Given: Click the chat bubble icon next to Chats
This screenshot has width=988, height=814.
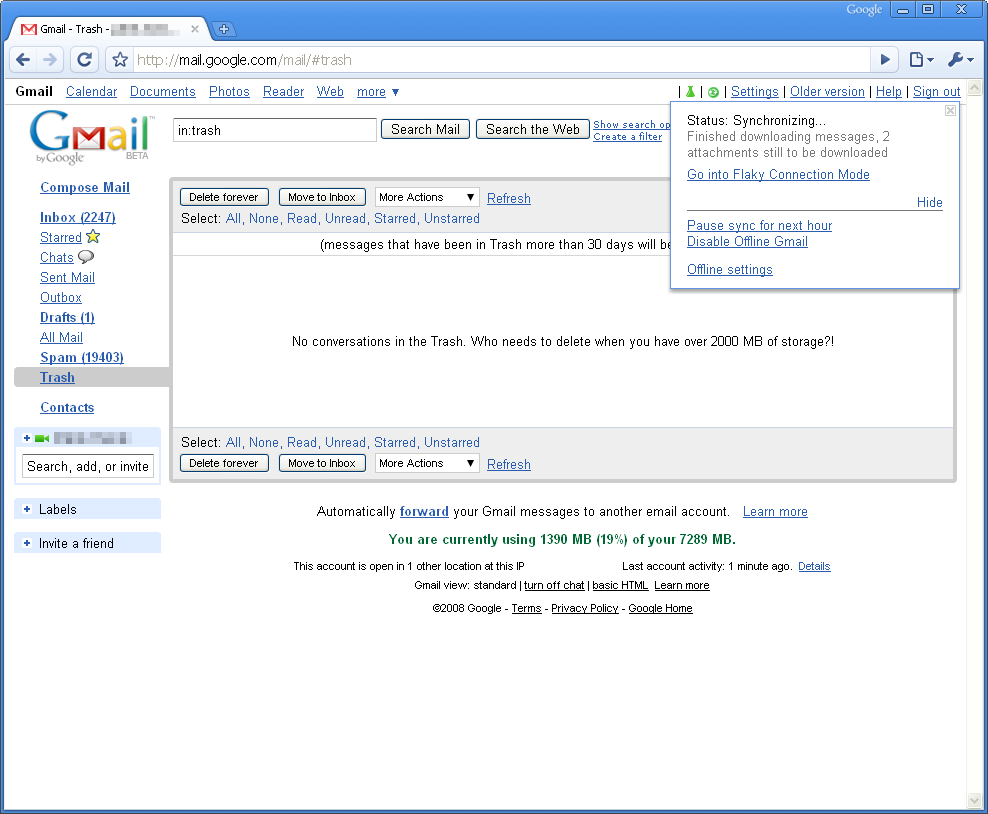Looking at the screenshot, I should tap(86, 257).
